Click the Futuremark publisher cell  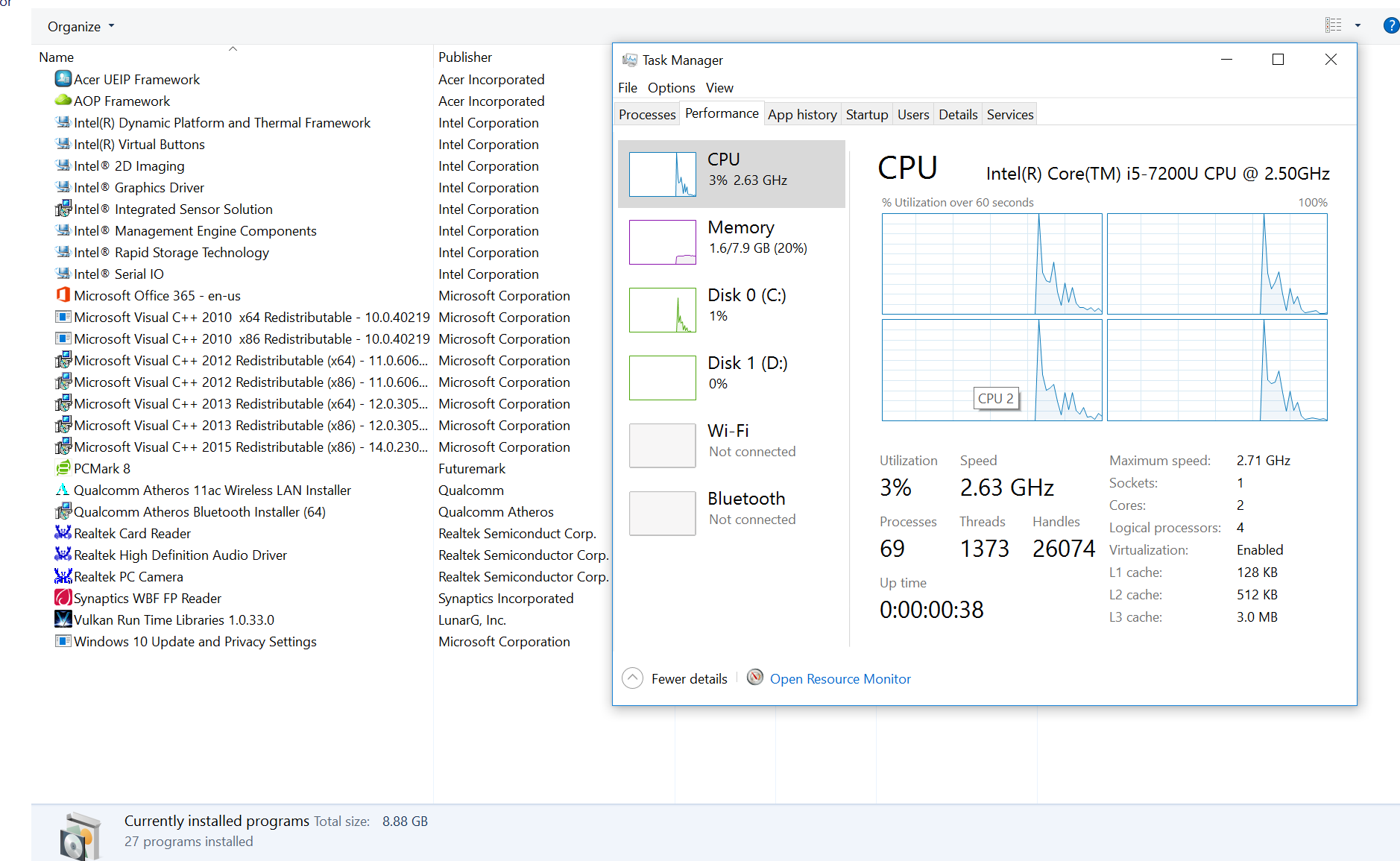pos(472,469)
